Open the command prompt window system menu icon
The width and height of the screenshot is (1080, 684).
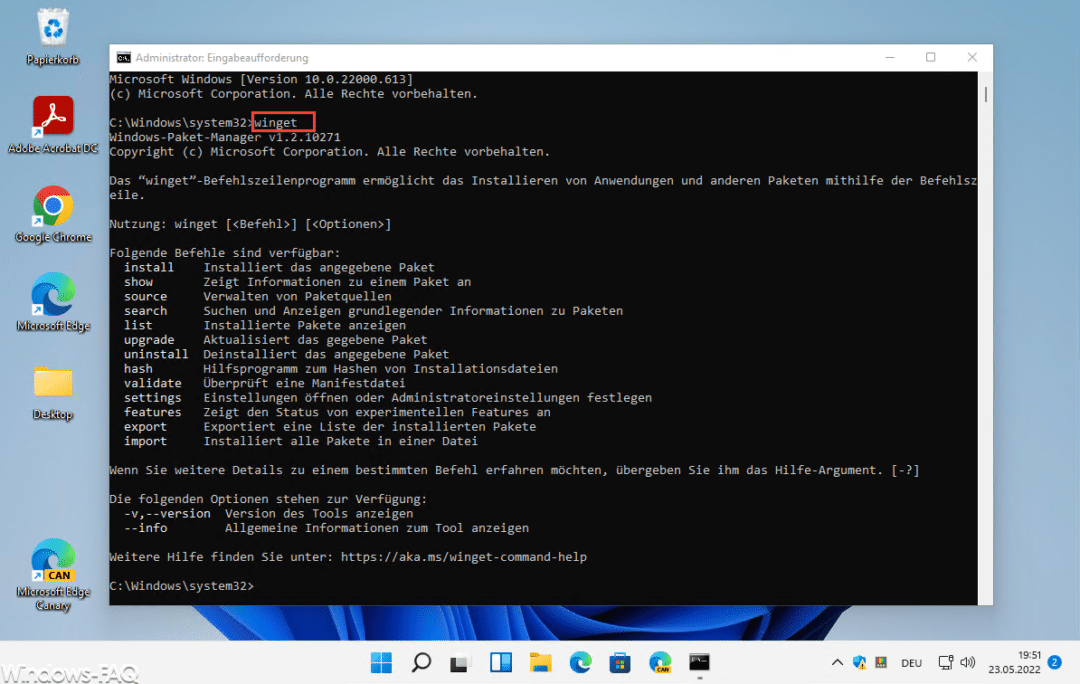123,58
